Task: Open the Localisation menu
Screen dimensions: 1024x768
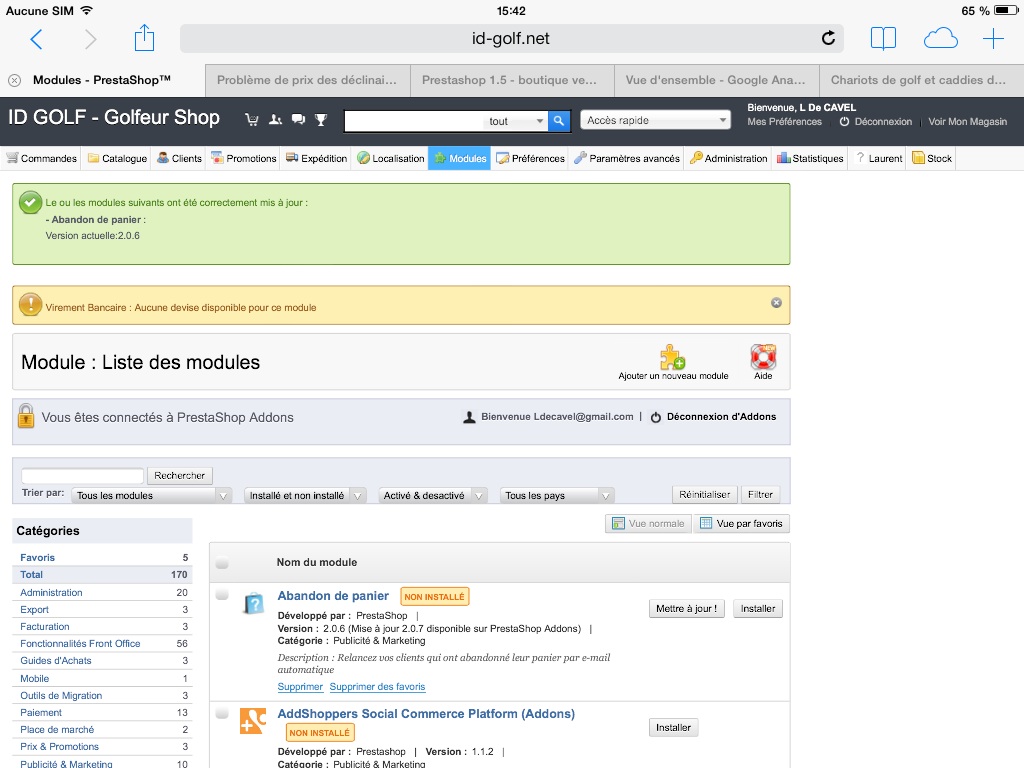Action: [x=391, y=159]
